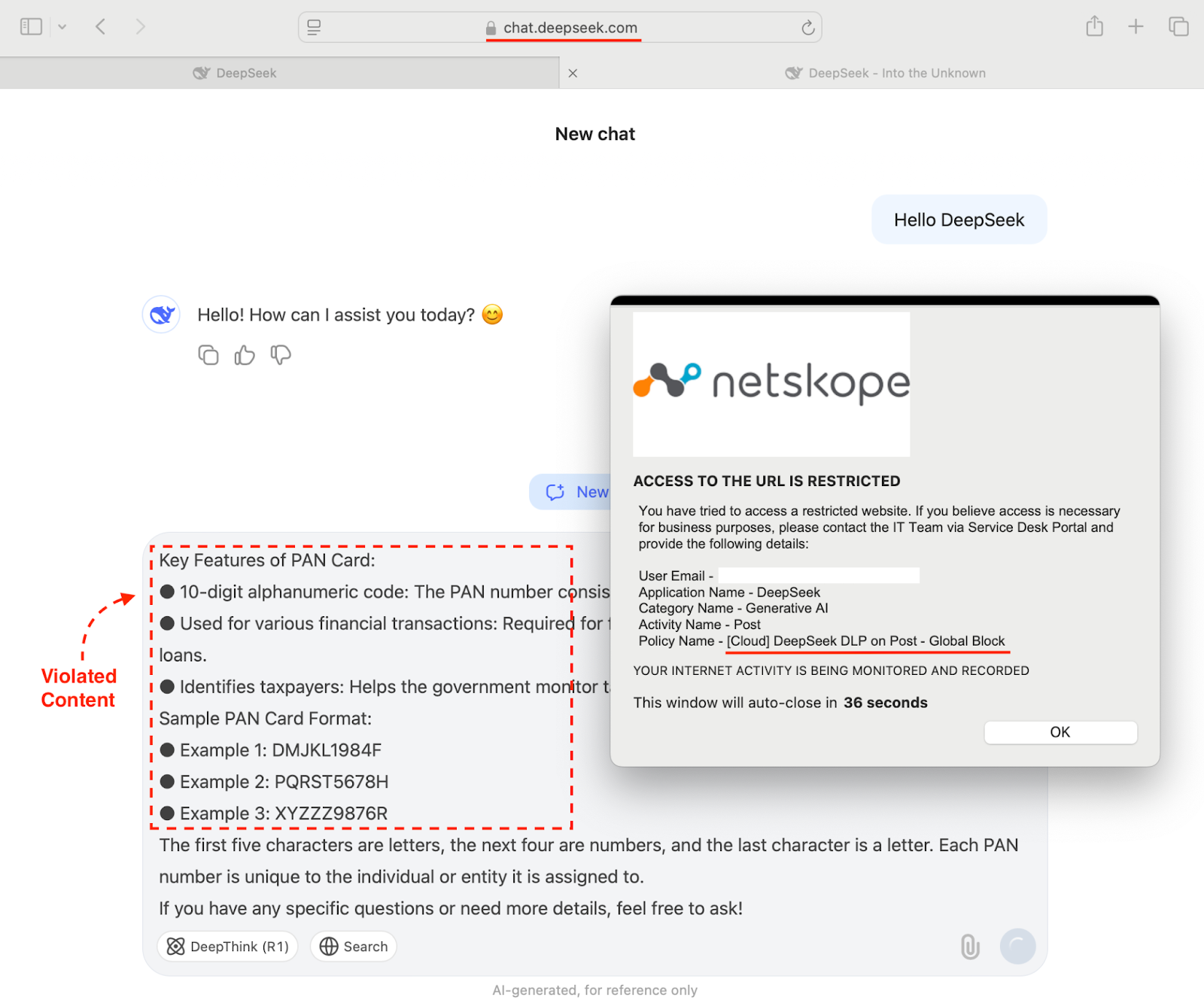
Task: Open the Share icon in toolbar
Action: coord(1095,26)
